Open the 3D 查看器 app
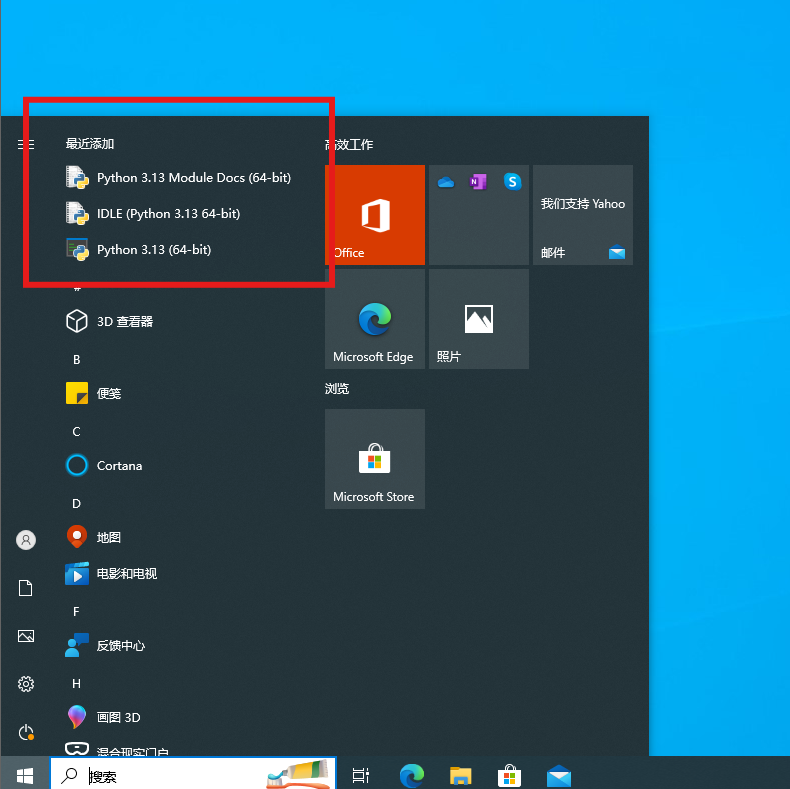This screenshot has width=790, height=789. pyautogui.click(x=124, y=322)
